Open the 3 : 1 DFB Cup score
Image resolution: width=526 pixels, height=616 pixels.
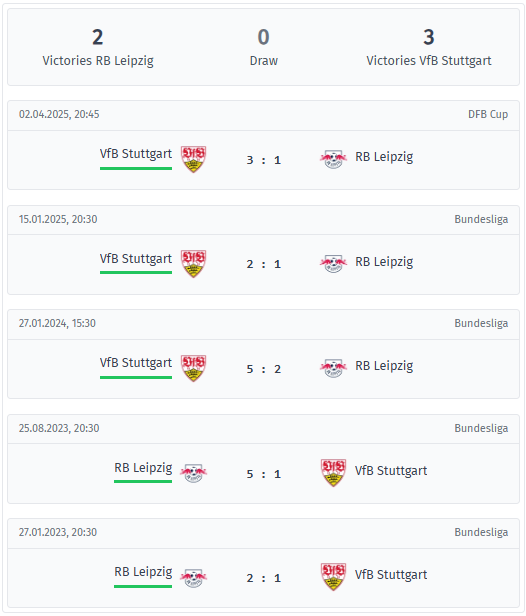[x=264, y=160]
